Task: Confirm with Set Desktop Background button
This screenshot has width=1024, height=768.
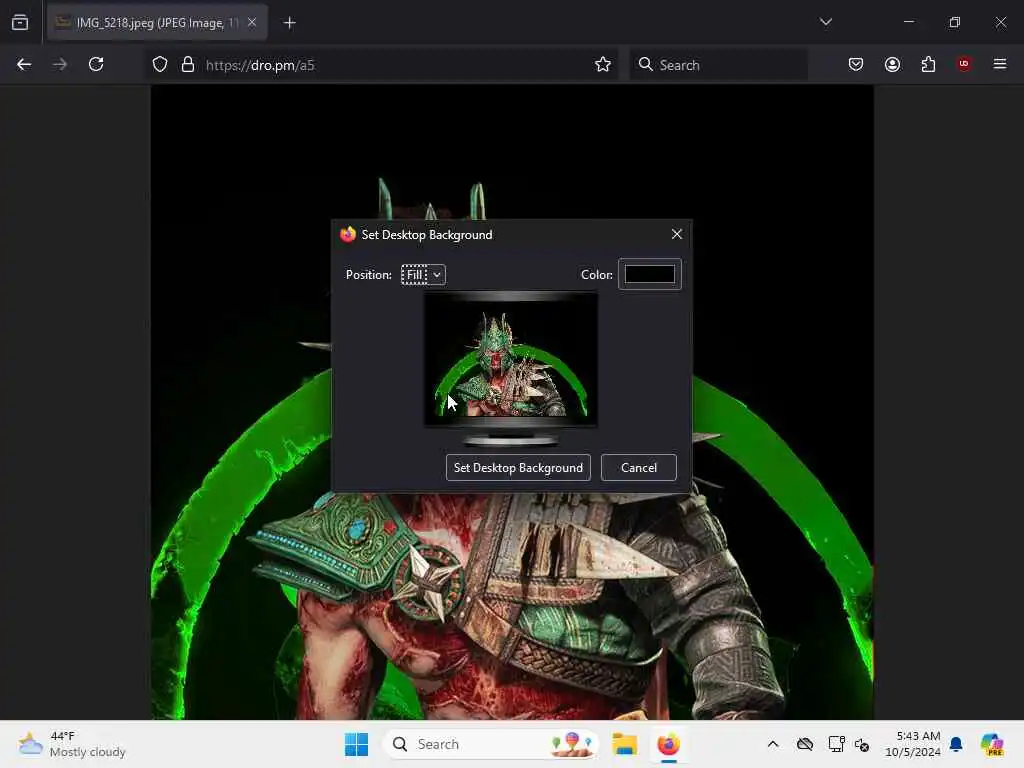Action: click(x=518, y=468)
